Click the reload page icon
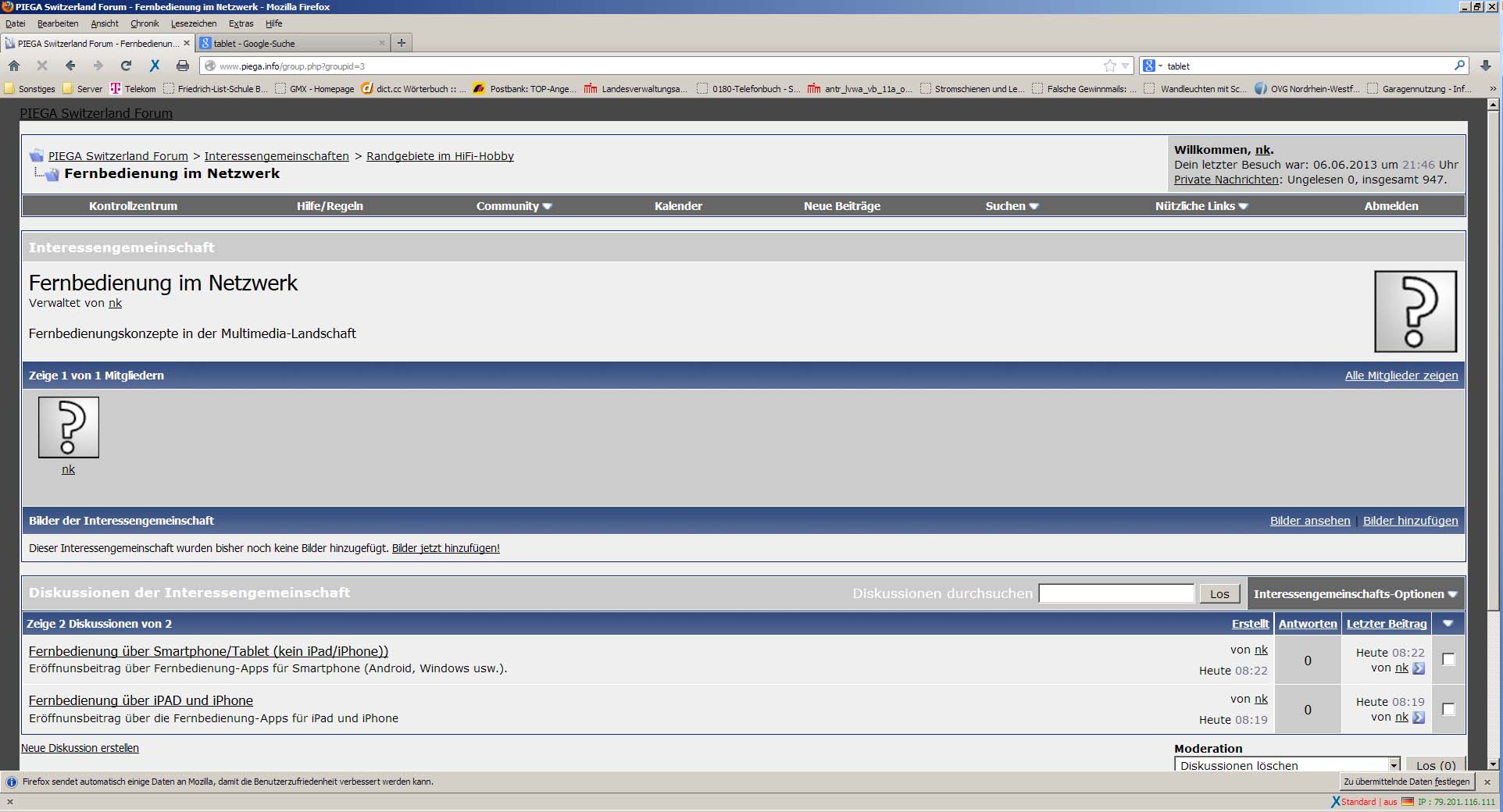Viewport: 1503px width, 812px height. (x=126, y=66)
